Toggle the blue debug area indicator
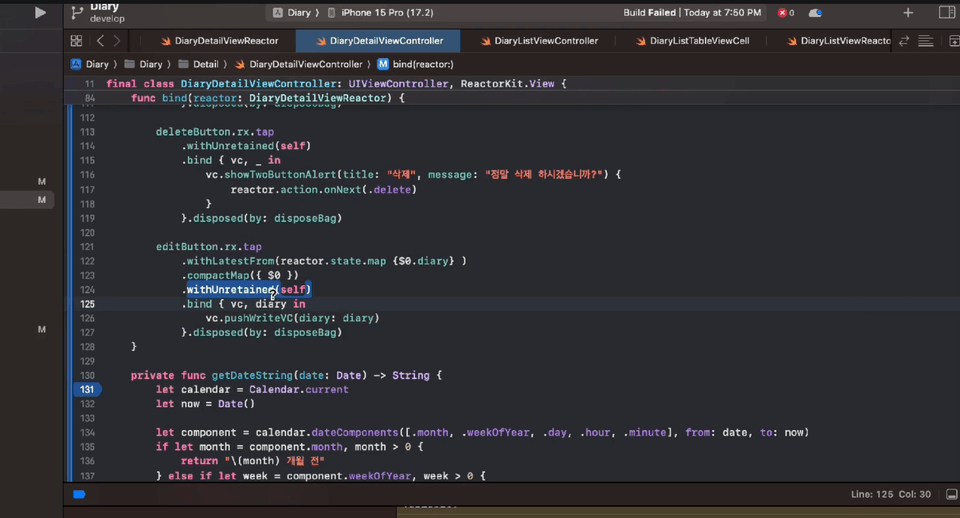This screenshot has width=960, height=518. coord(79,494)
